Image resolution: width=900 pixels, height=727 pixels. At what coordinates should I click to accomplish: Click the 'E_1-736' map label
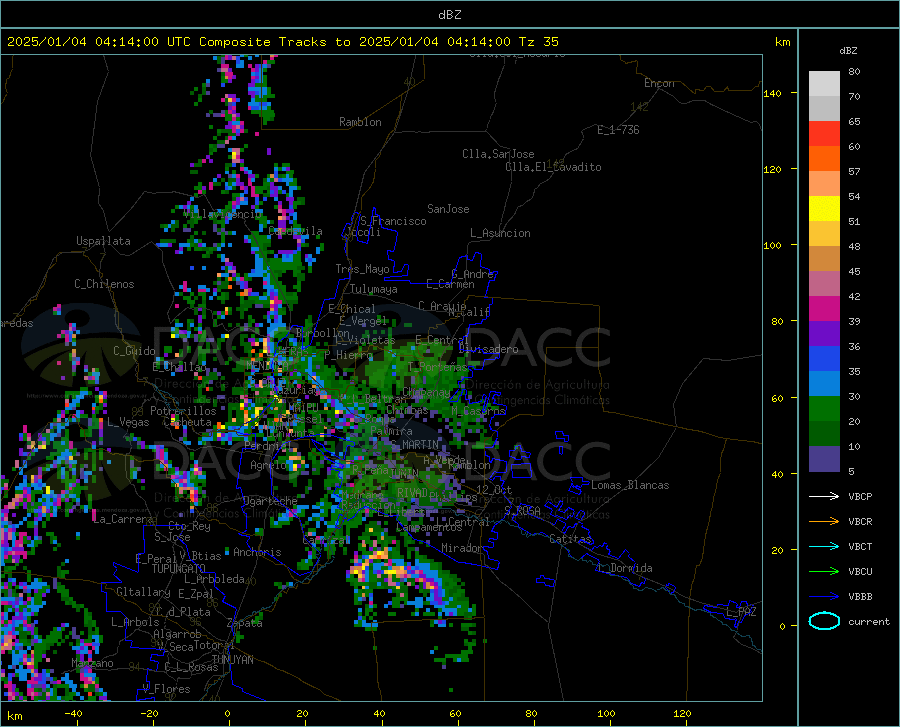[x=618, y=130]
